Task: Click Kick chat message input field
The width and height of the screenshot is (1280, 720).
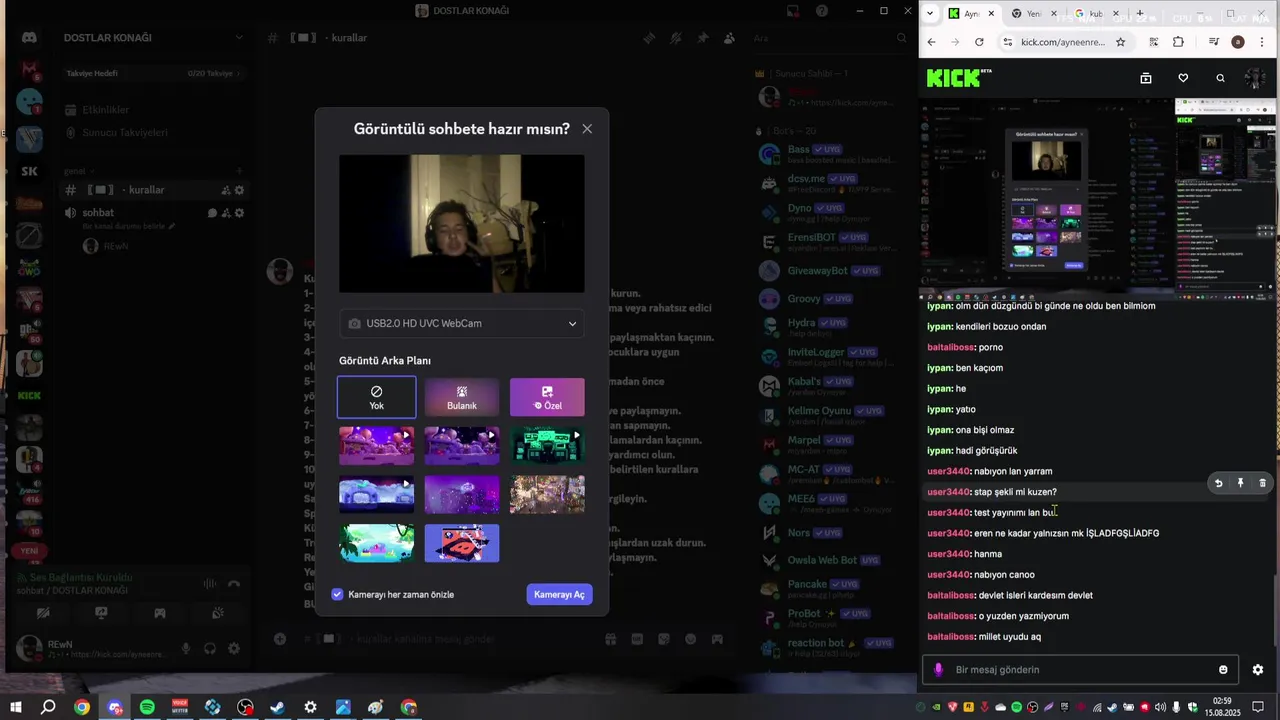Action: (x=1080, y=670)
